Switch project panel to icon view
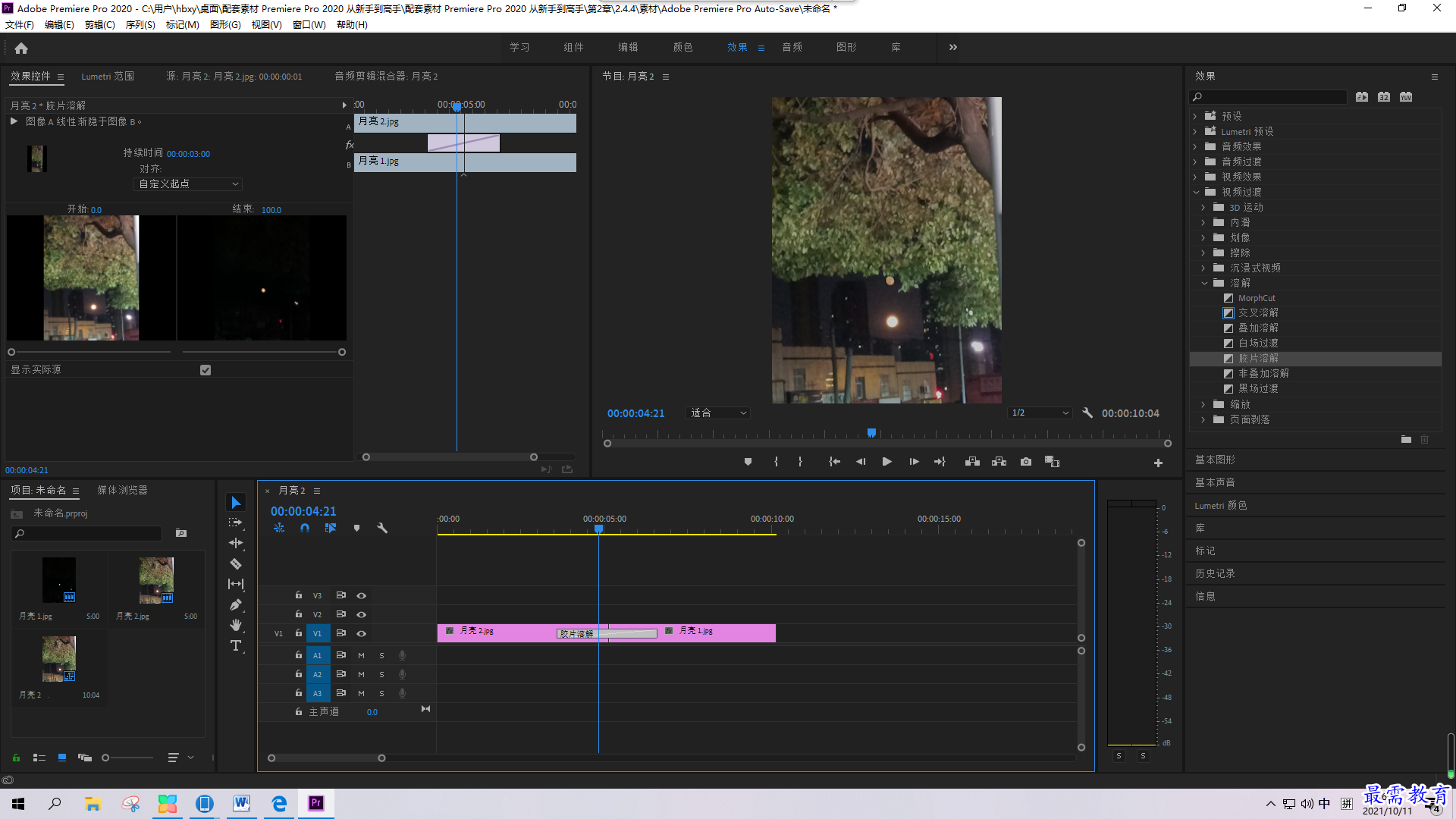The height and width of the screenshot is (819, 1456). coord(62,758)
